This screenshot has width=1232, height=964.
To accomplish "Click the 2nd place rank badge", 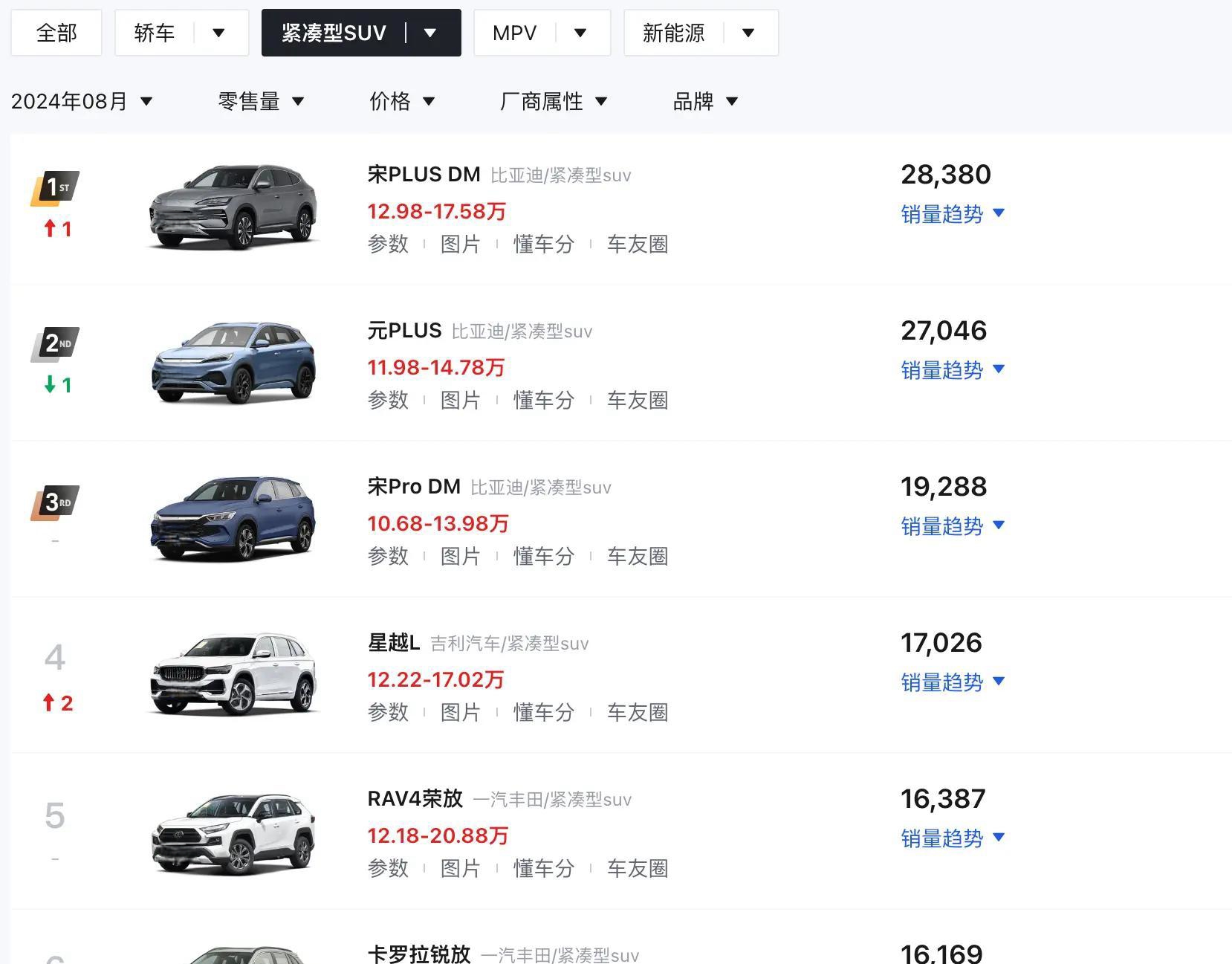I will (x=55, y=343).
